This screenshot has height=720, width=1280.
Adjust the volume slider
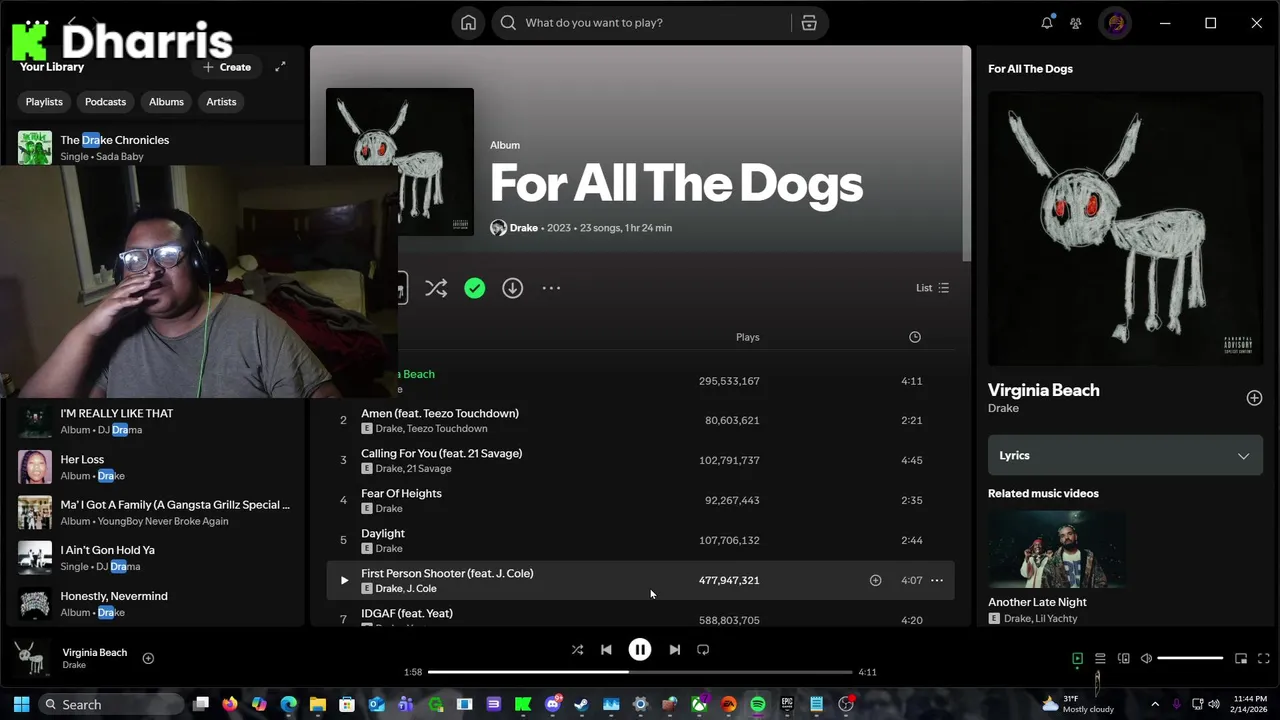tap(1190, 658)
